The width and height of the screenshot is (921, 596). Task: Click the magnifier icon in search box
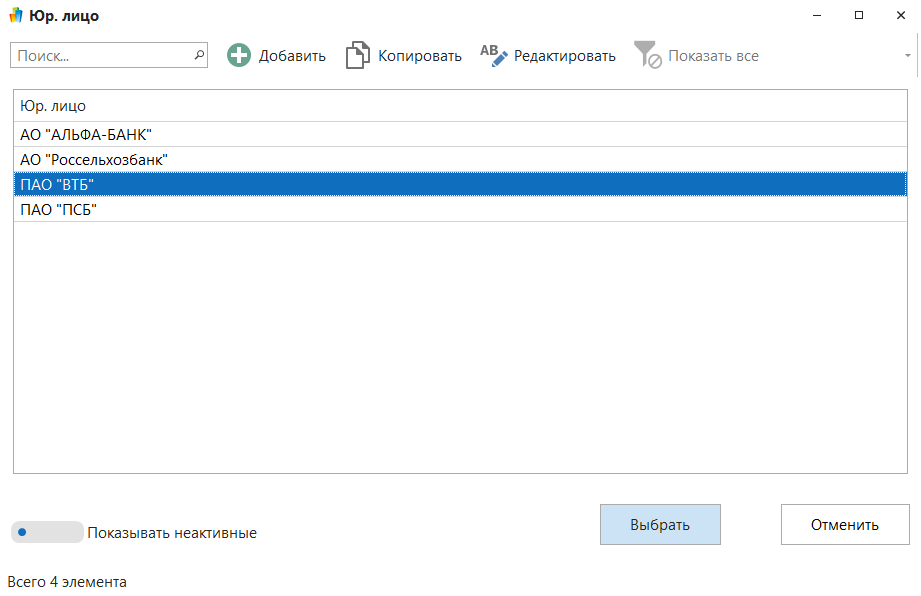click(199, 56)
